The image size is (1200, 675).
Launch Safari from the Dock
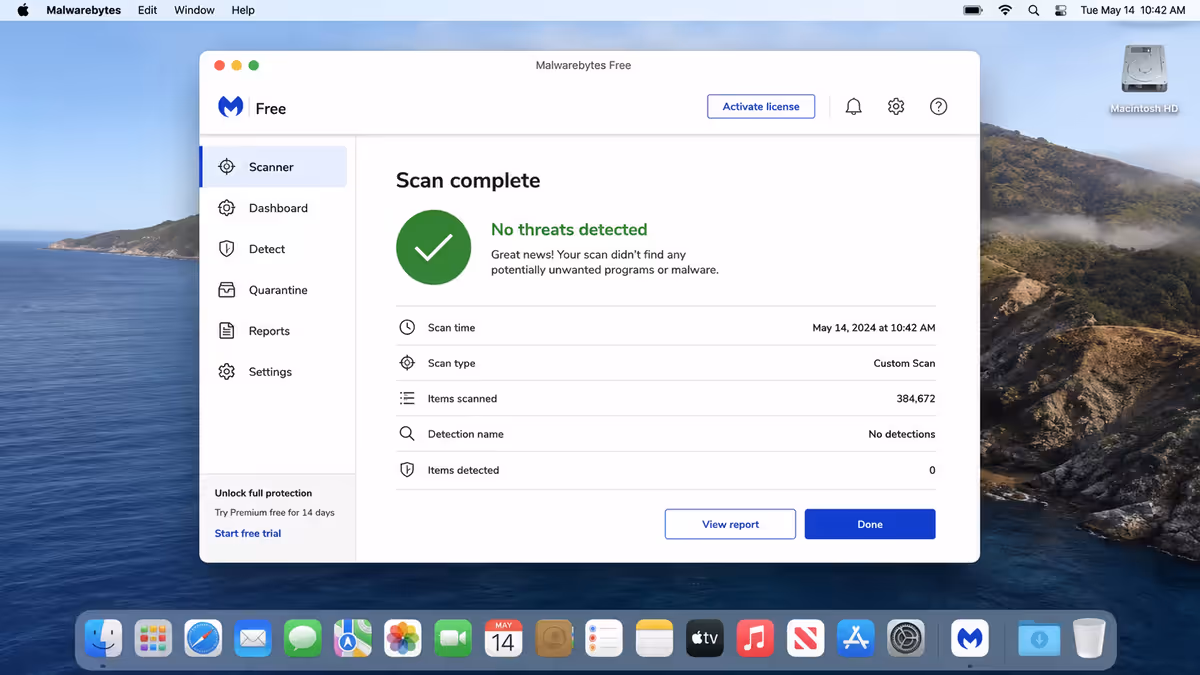click(x=203, y=638)
